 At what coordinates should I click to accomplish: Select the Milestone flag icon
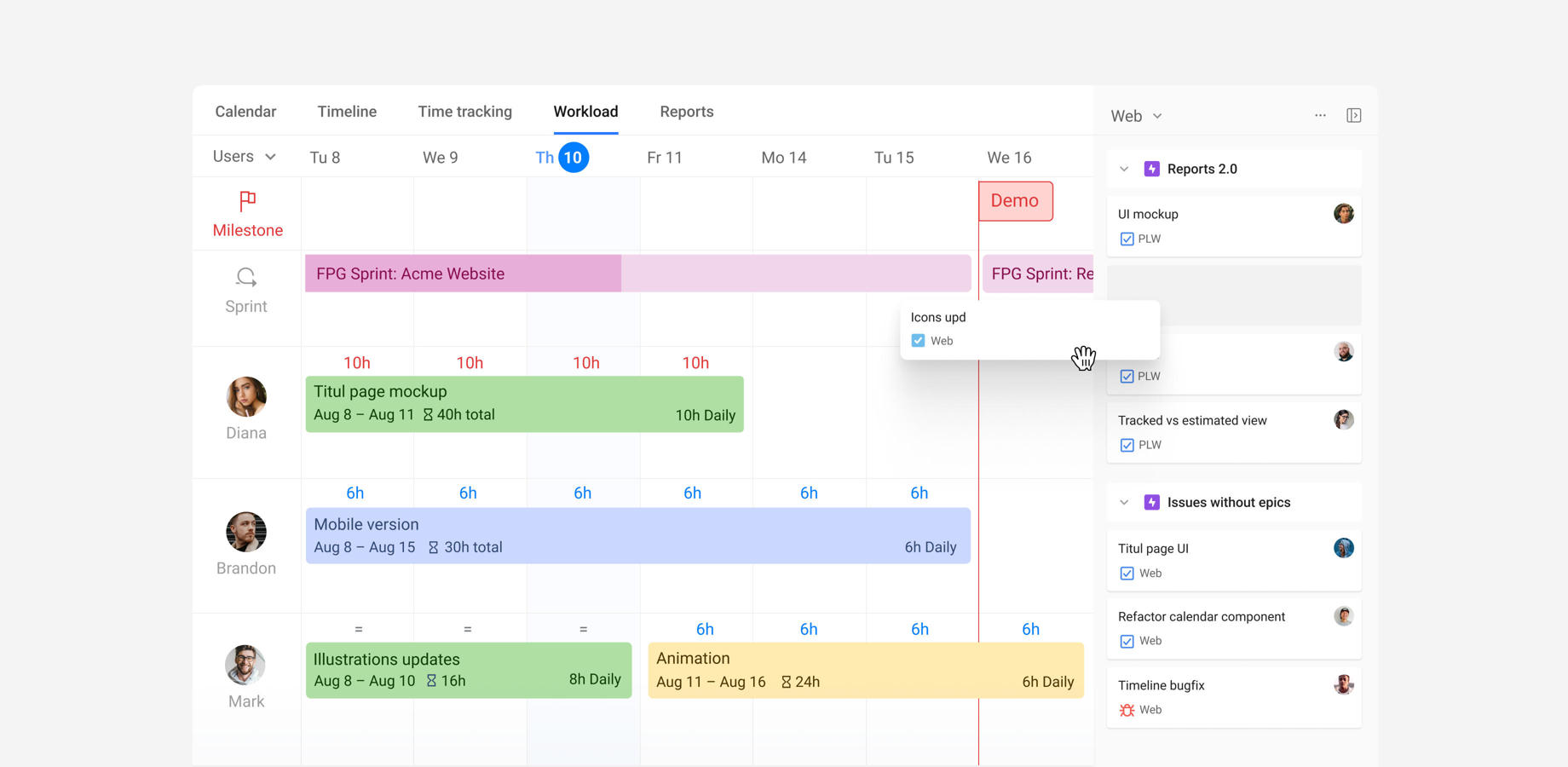(x=246, y=202)
